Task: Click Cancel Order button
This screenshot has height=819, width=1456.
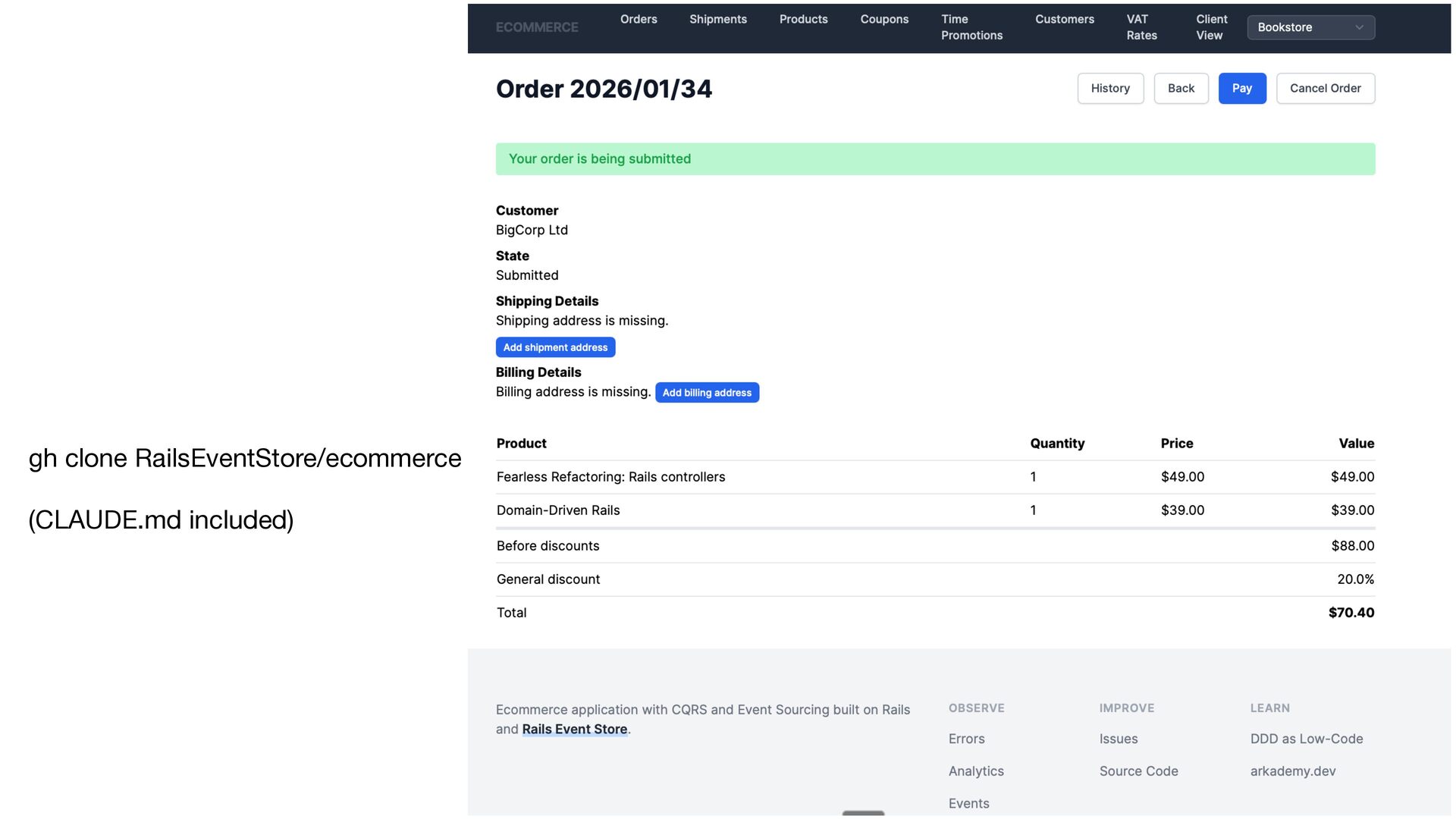Action: click(x=1325, y=89)
